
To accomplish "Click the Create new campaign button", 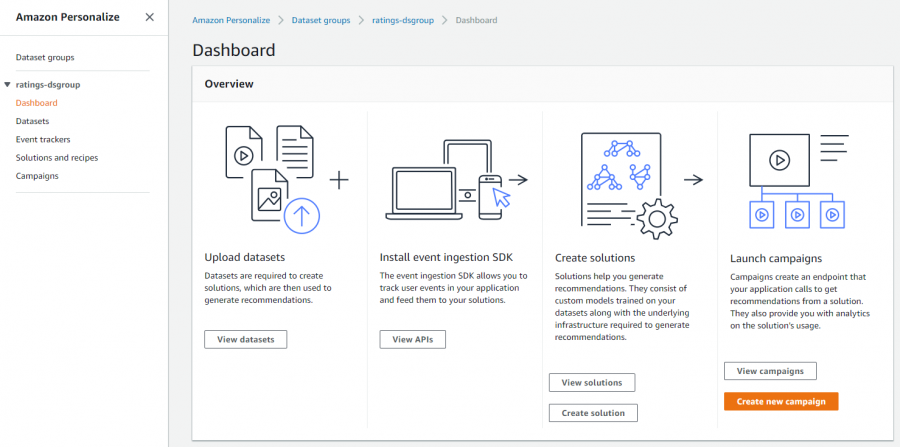I will tap(781, 402).
